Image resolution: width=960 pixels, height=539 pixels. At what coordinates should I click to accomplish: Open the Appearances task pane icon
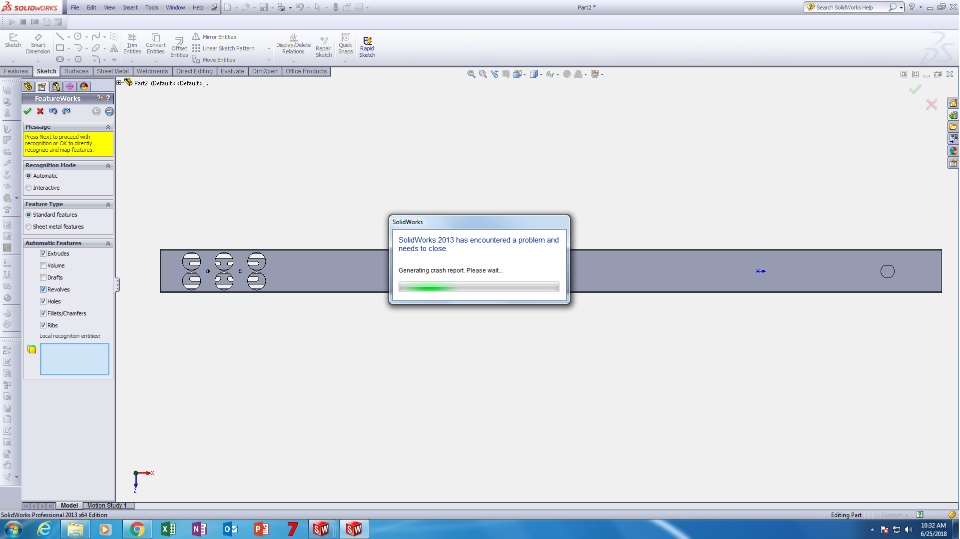click(953, 151)
